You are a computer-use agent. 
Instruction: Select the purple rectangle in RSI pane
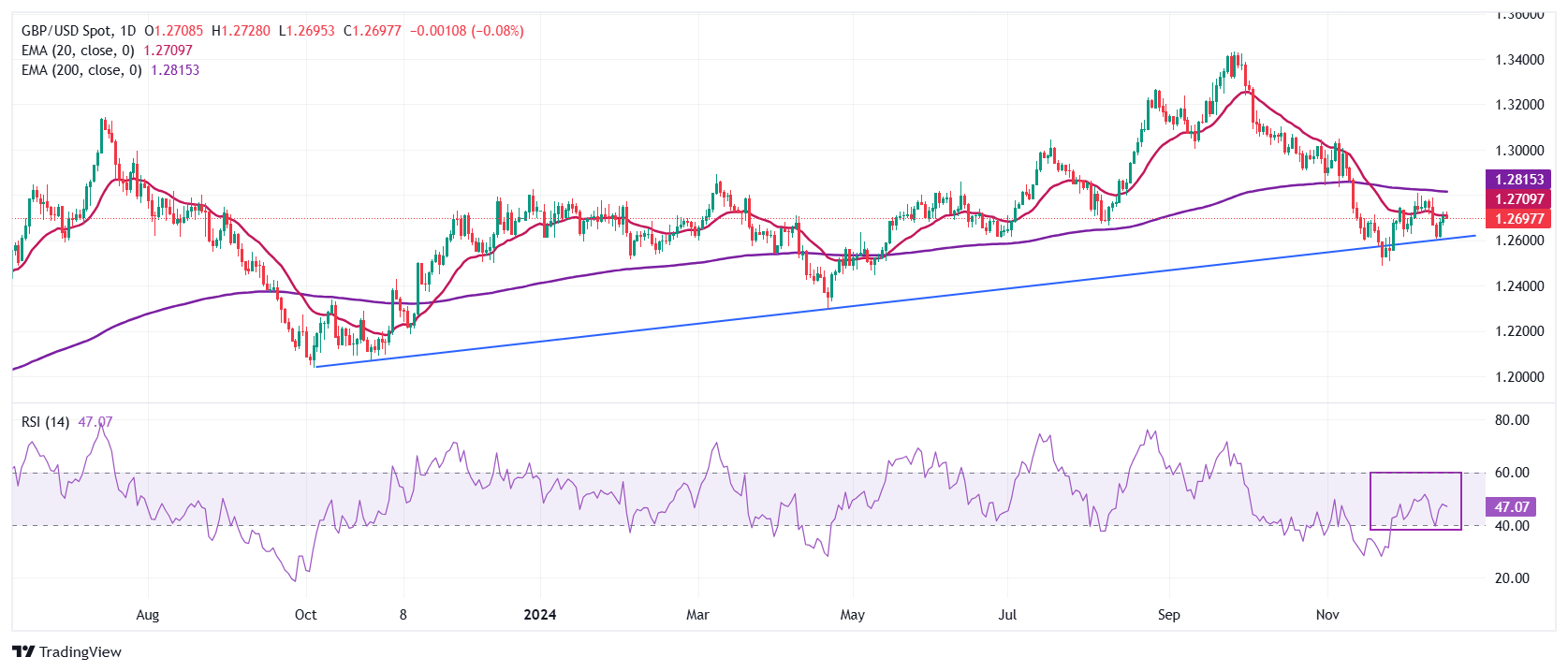click(1414, 475)
